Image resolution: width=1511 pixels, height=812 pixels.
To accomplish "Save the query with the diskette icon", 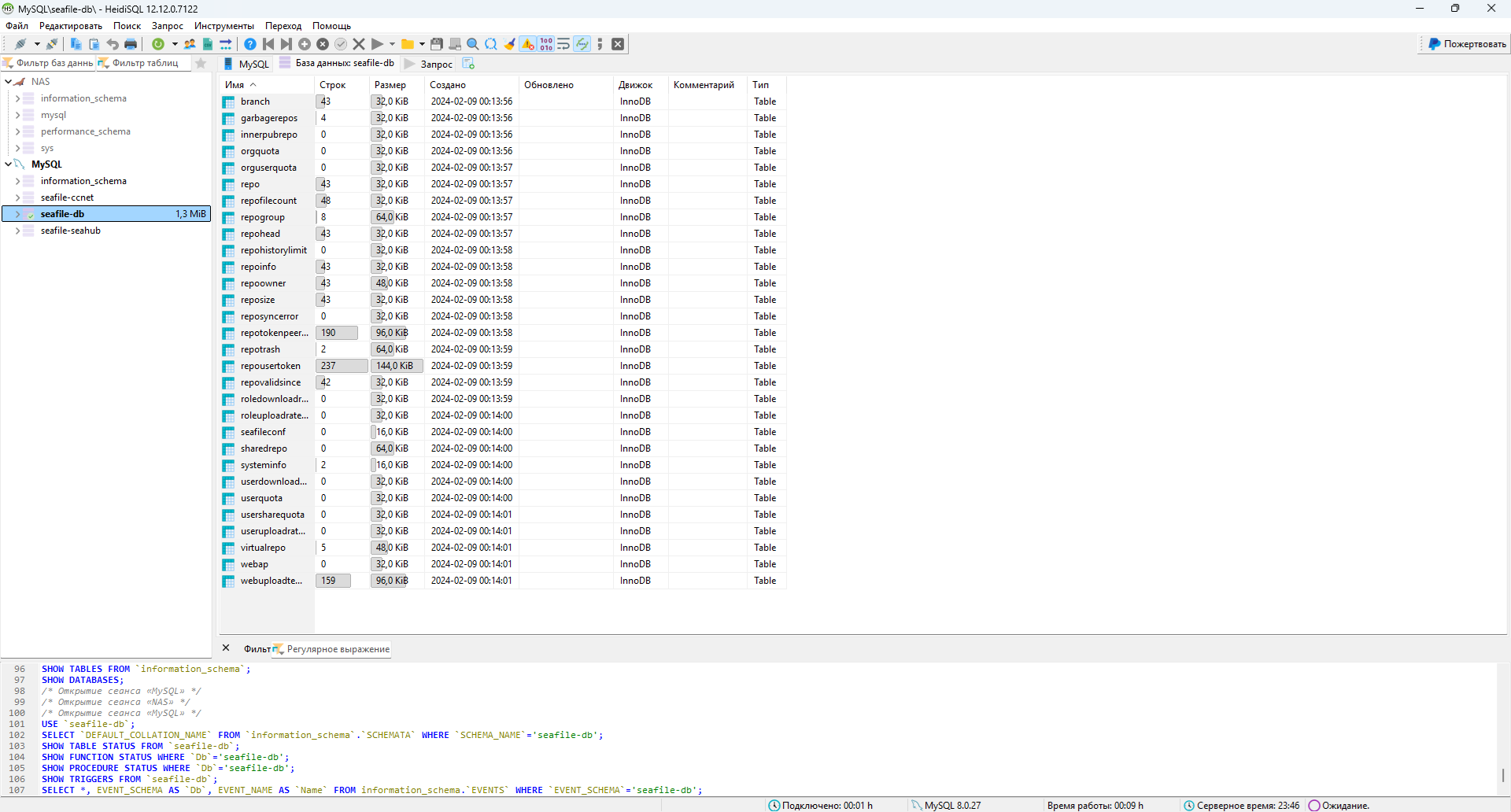I will pyautogui.click(x=436, y=44).
